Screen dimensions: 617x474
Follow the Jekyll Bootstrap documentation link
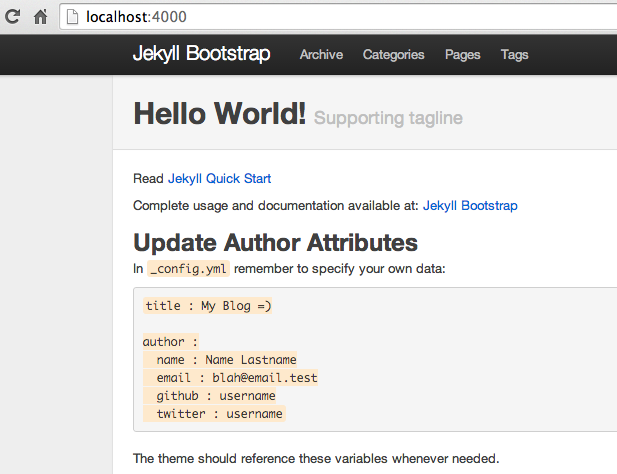470,206
